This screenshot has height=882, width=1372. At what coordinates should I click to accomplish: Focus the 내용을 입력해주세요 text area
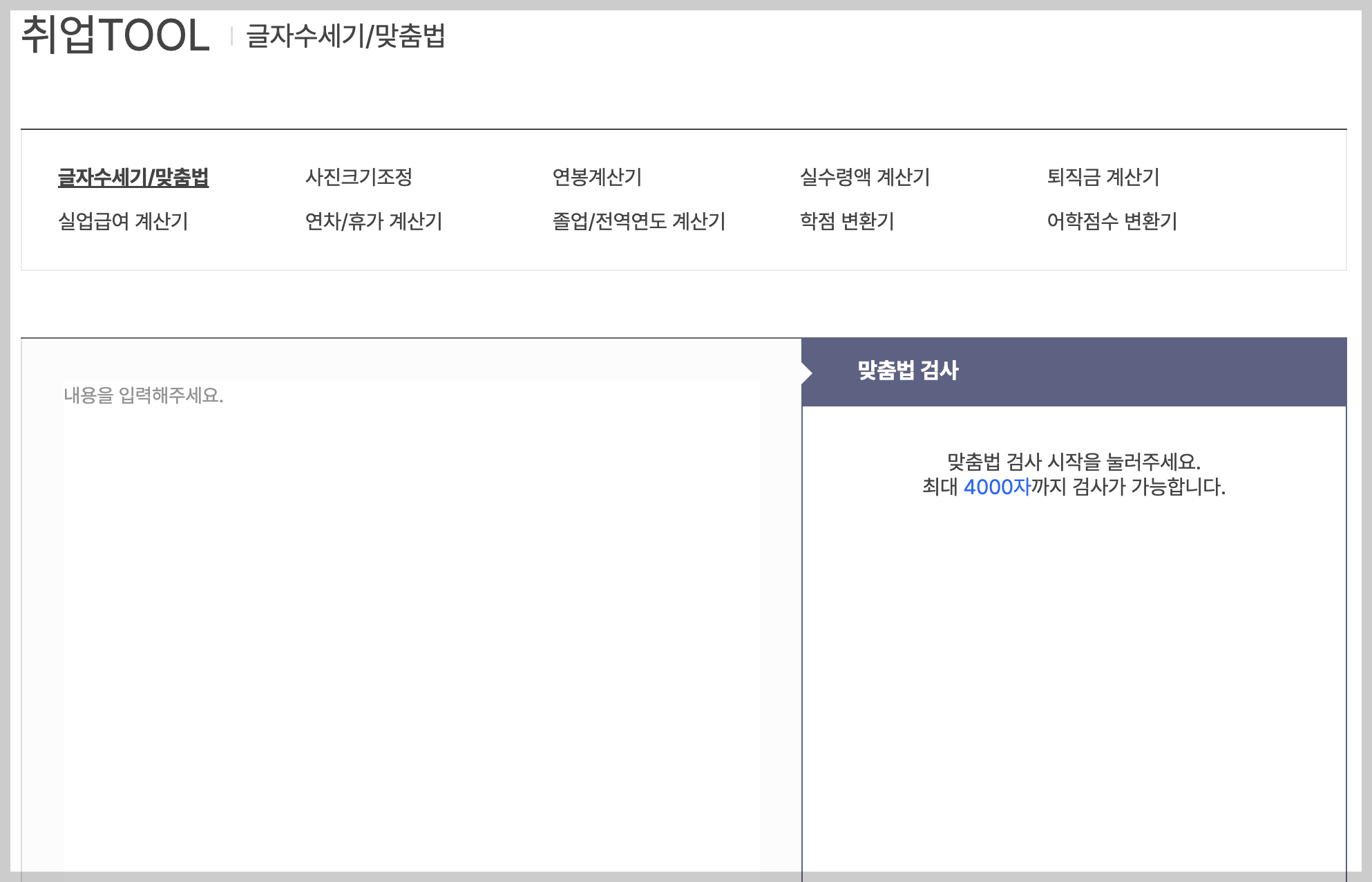[x=411, y=588]
